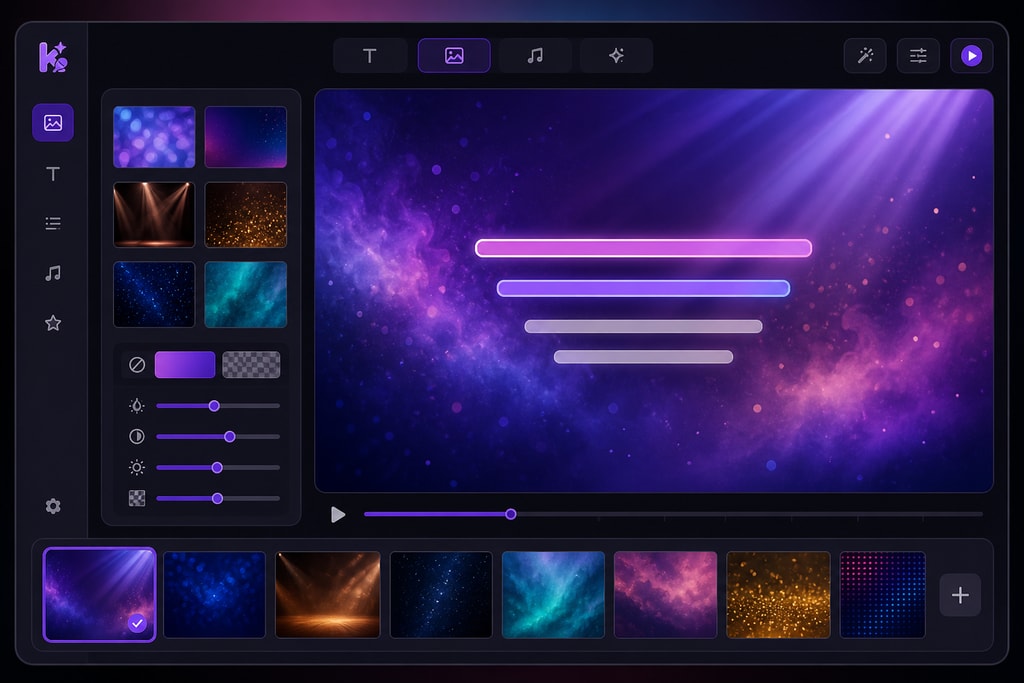1024x683 pixels.
Task: Click the playback progress bar handle
Action: click(x=511, y=515)
